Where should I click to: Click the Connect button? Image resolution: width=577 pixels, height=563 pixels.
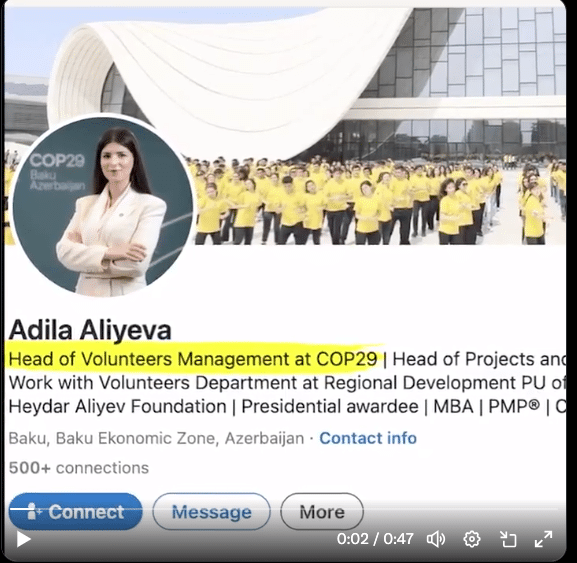(75, 512)
